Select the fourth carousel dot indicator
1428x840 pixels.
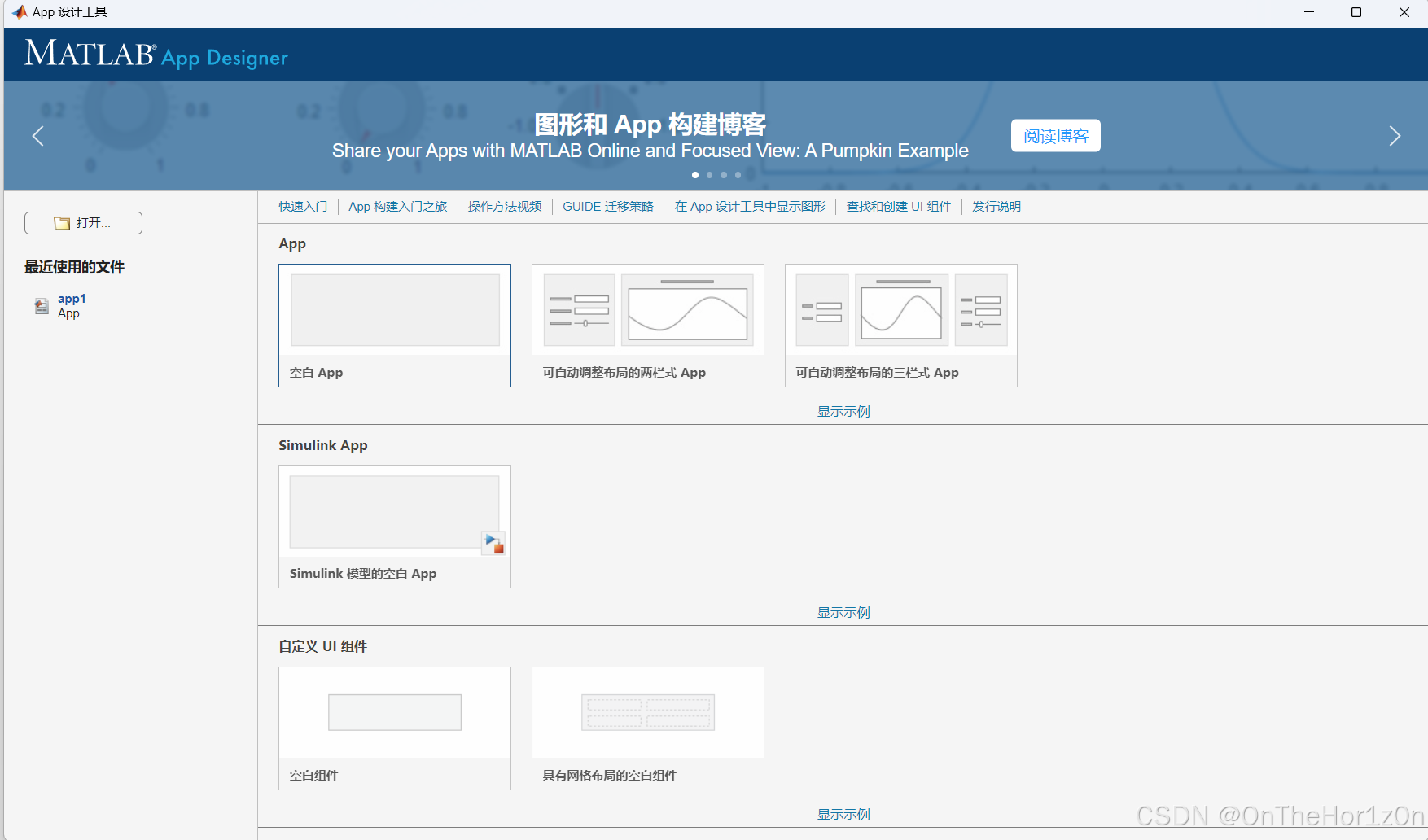pyautogui.click(x=738, y=175)
